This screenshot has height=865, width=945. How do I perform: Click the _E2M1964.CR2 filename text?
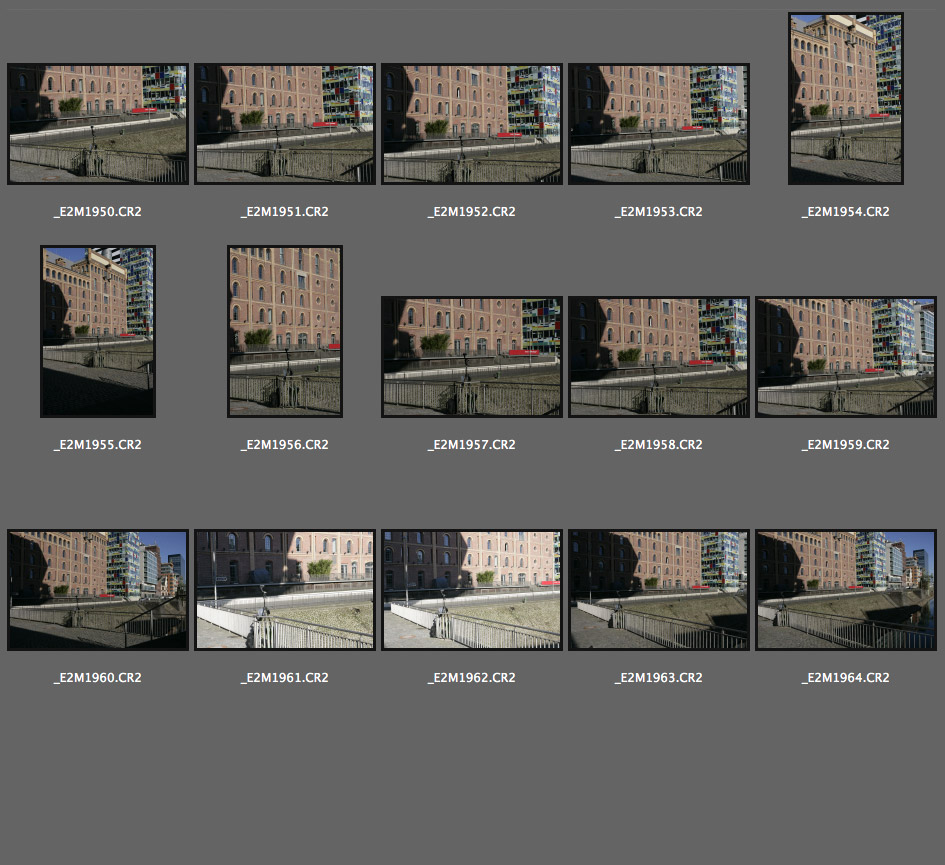tap(845, 678)
